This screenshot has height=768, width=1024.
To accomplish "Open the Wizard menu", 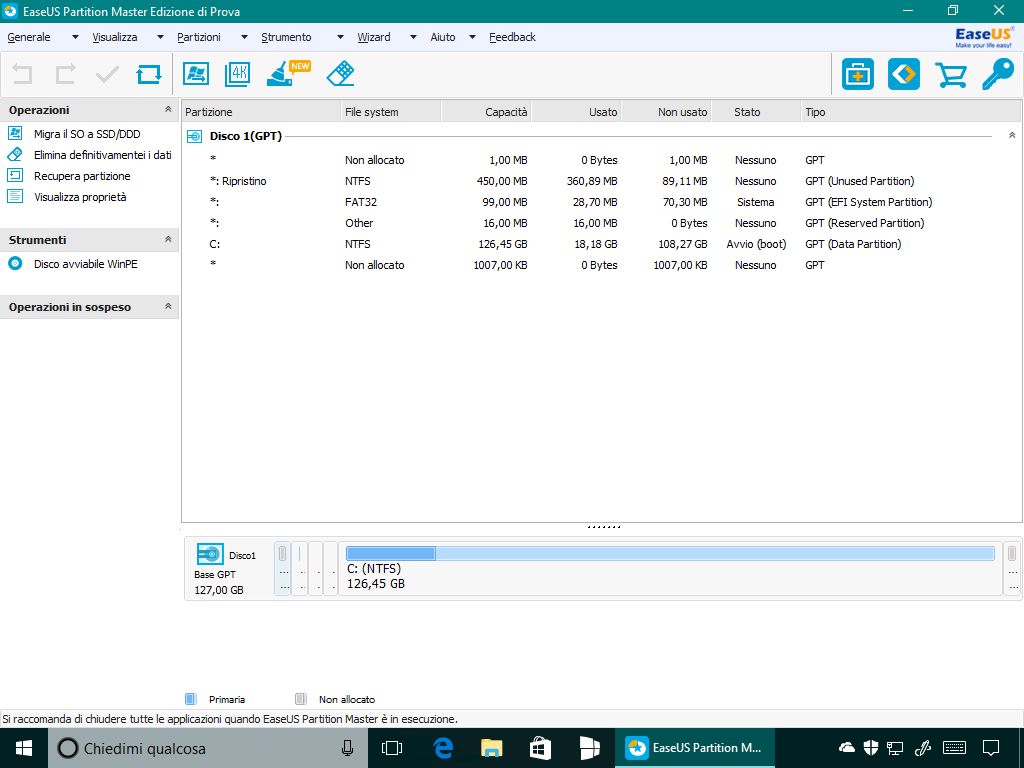I will tap(374, 37).
